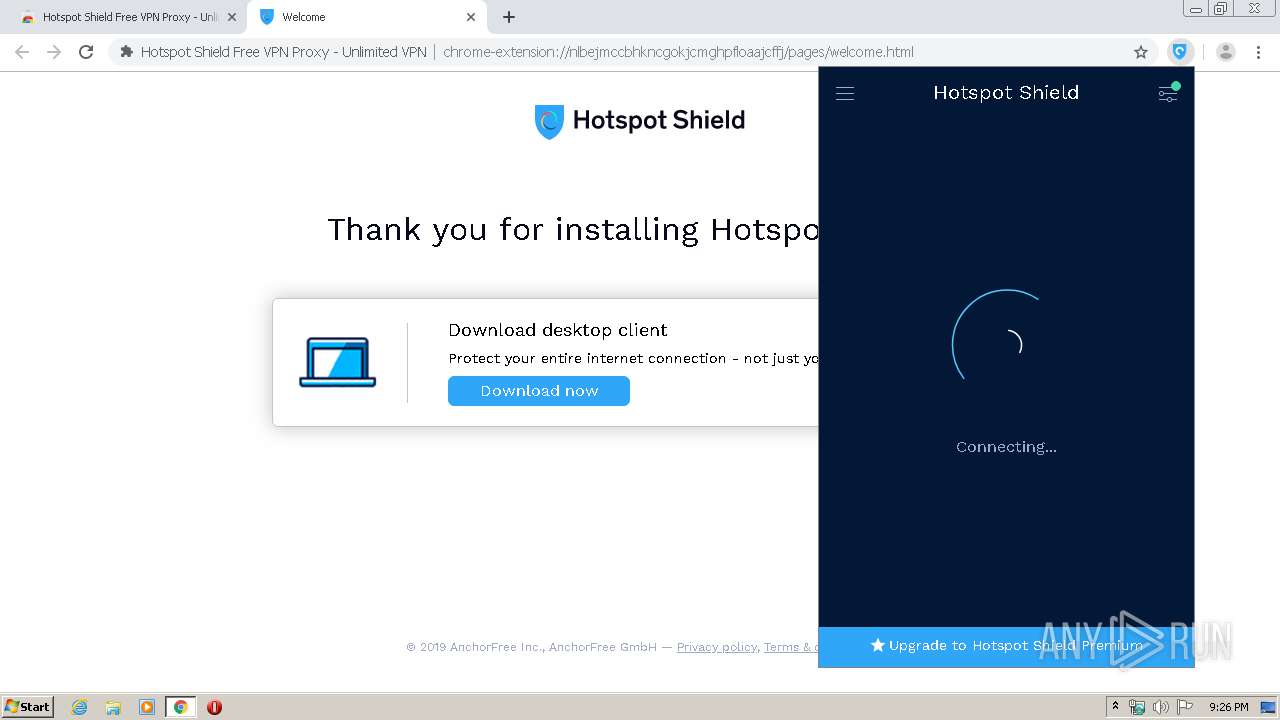This screenshot has width=1280, height=720.
Task: Open the Hotspot Shield hamburger menu
Action: [845, 93]
